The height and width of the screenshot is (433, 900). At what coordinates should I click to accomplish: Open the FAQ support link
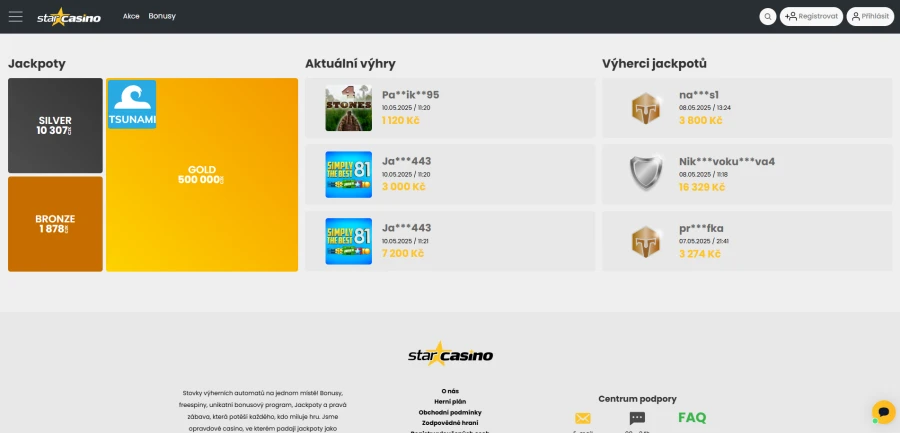tap(692, 417)
